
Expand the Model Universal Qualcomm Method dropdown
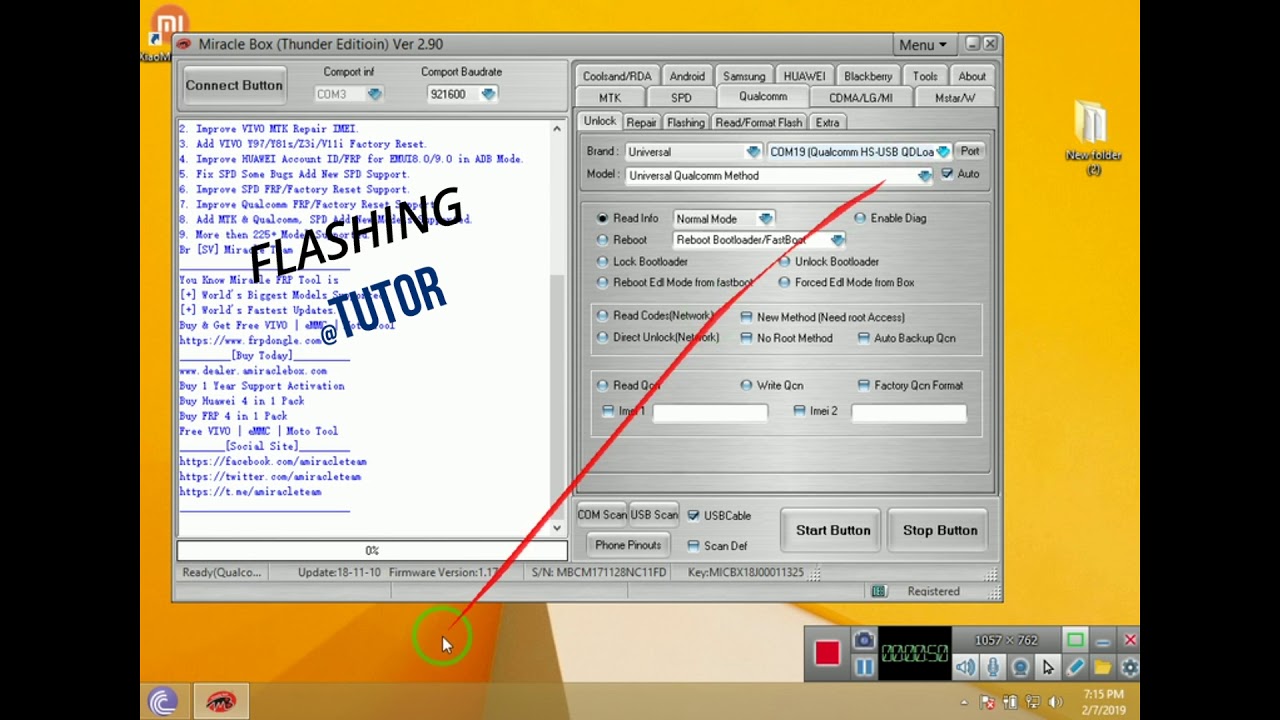(925, 176)
